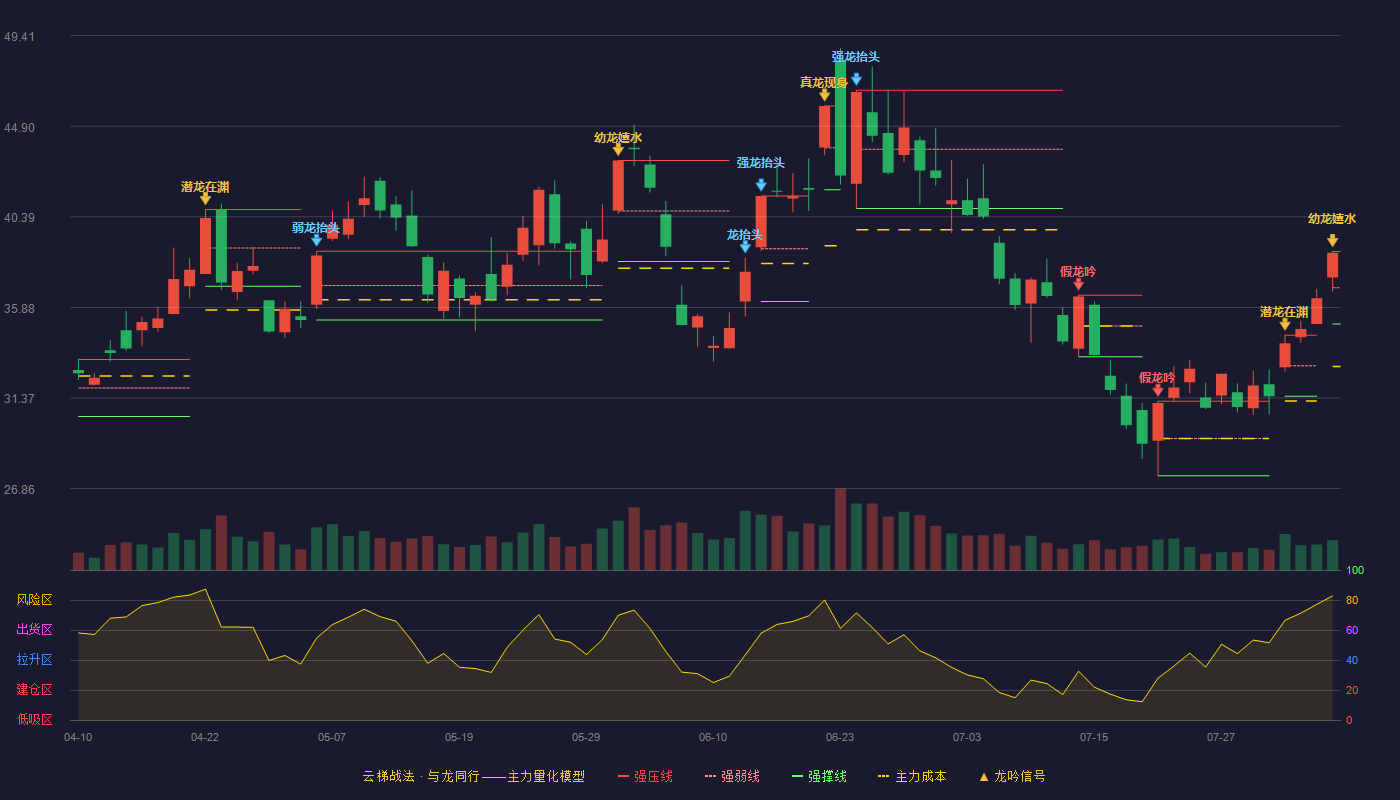The image size is (1400, 800).
Task: Select the 假龙吟 arrow above the 07-15 candle
Action: click(x=1078, y=284)
